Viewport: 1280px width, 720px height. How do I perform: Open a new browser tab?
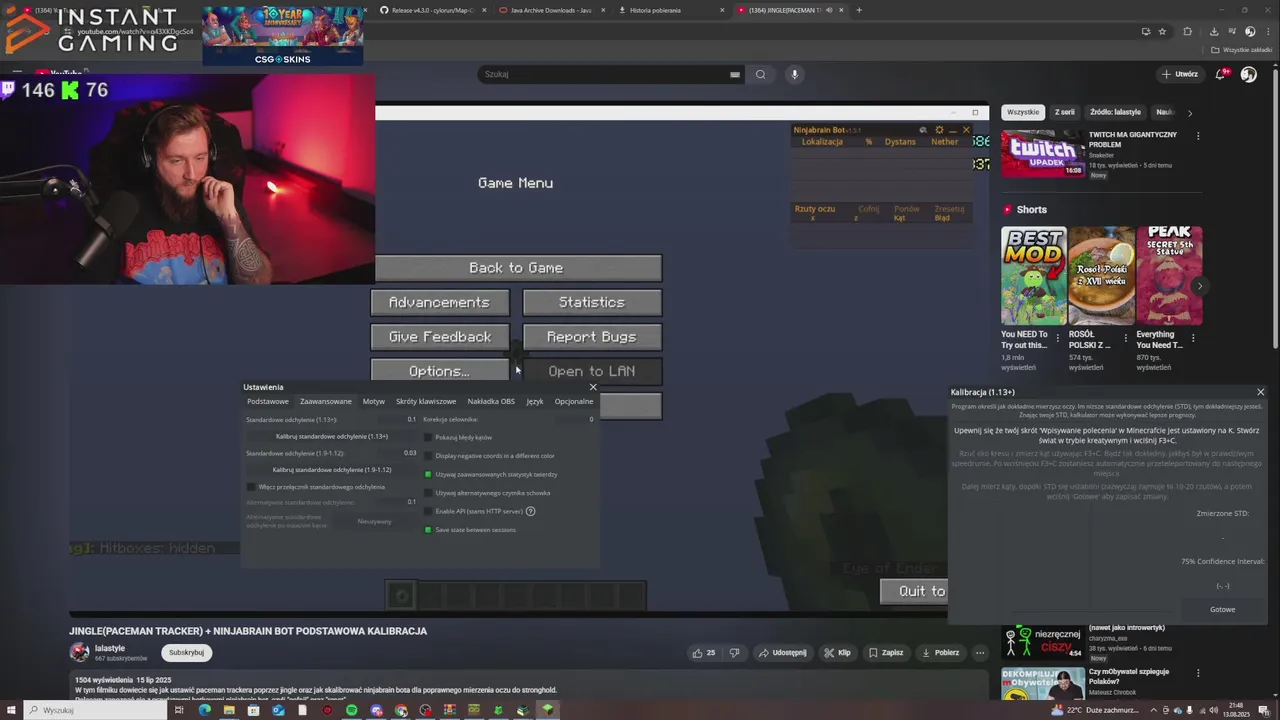[x=858, y=10]
